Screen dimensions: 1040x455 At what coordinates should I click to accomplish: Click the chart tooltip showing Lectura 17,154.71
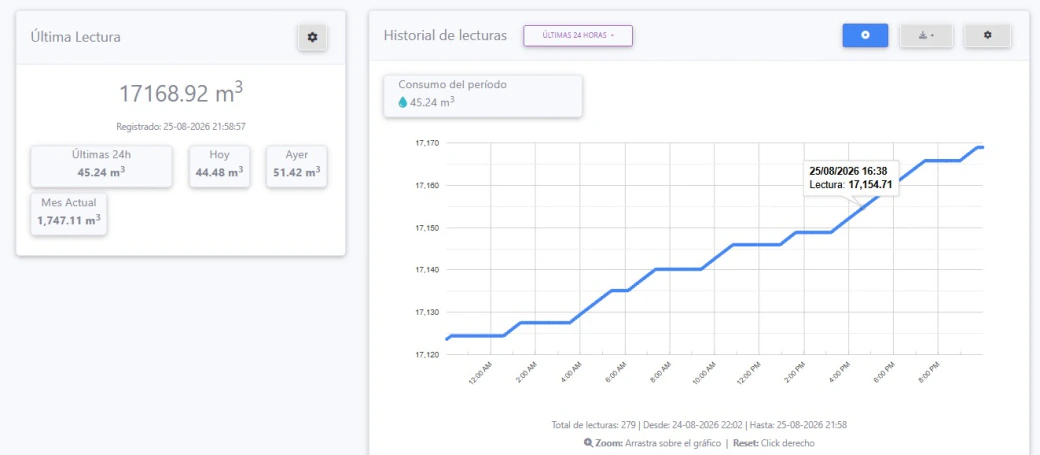[851, 178]
